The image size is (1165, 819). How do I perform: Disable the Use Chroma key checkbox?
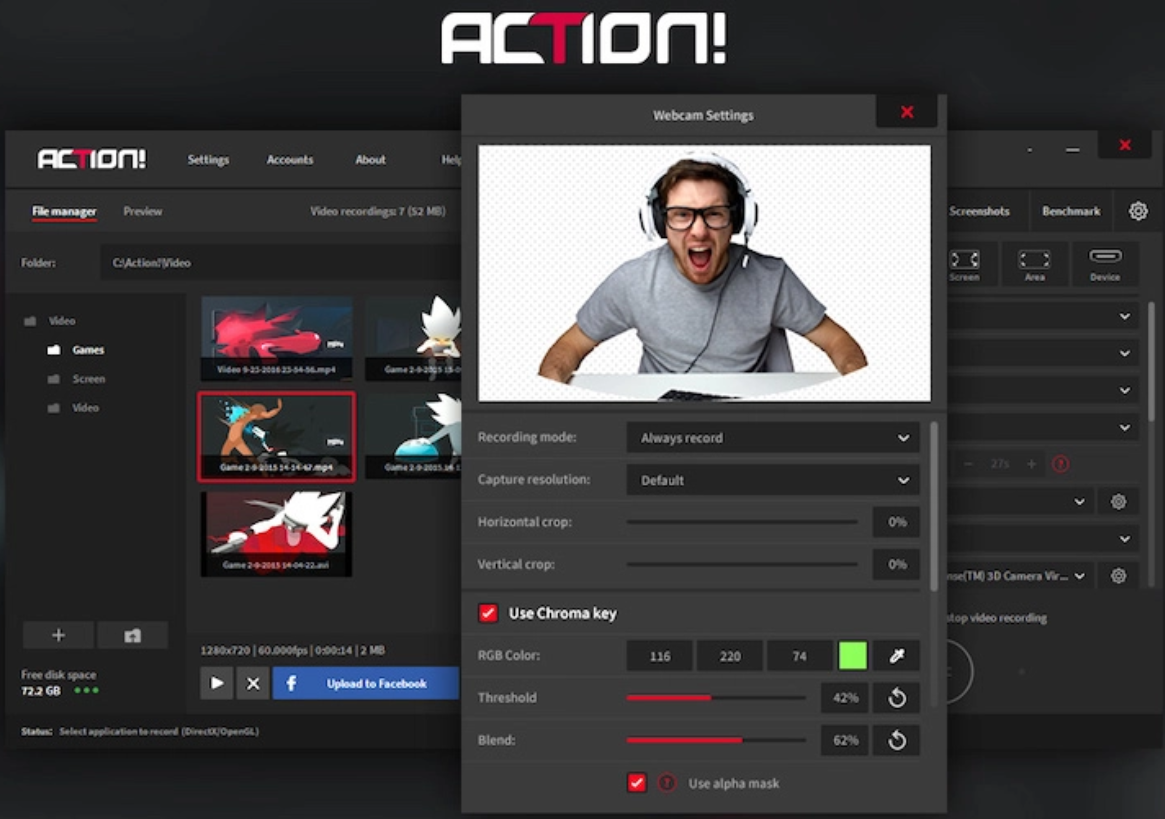[x=488, y=613]
